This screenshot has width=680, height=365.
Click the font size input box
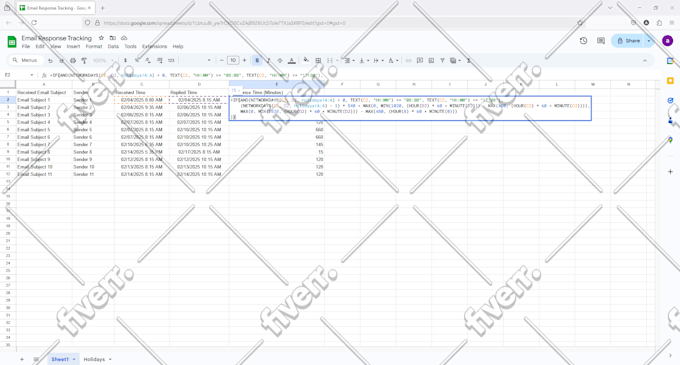(x=233, y=61)
